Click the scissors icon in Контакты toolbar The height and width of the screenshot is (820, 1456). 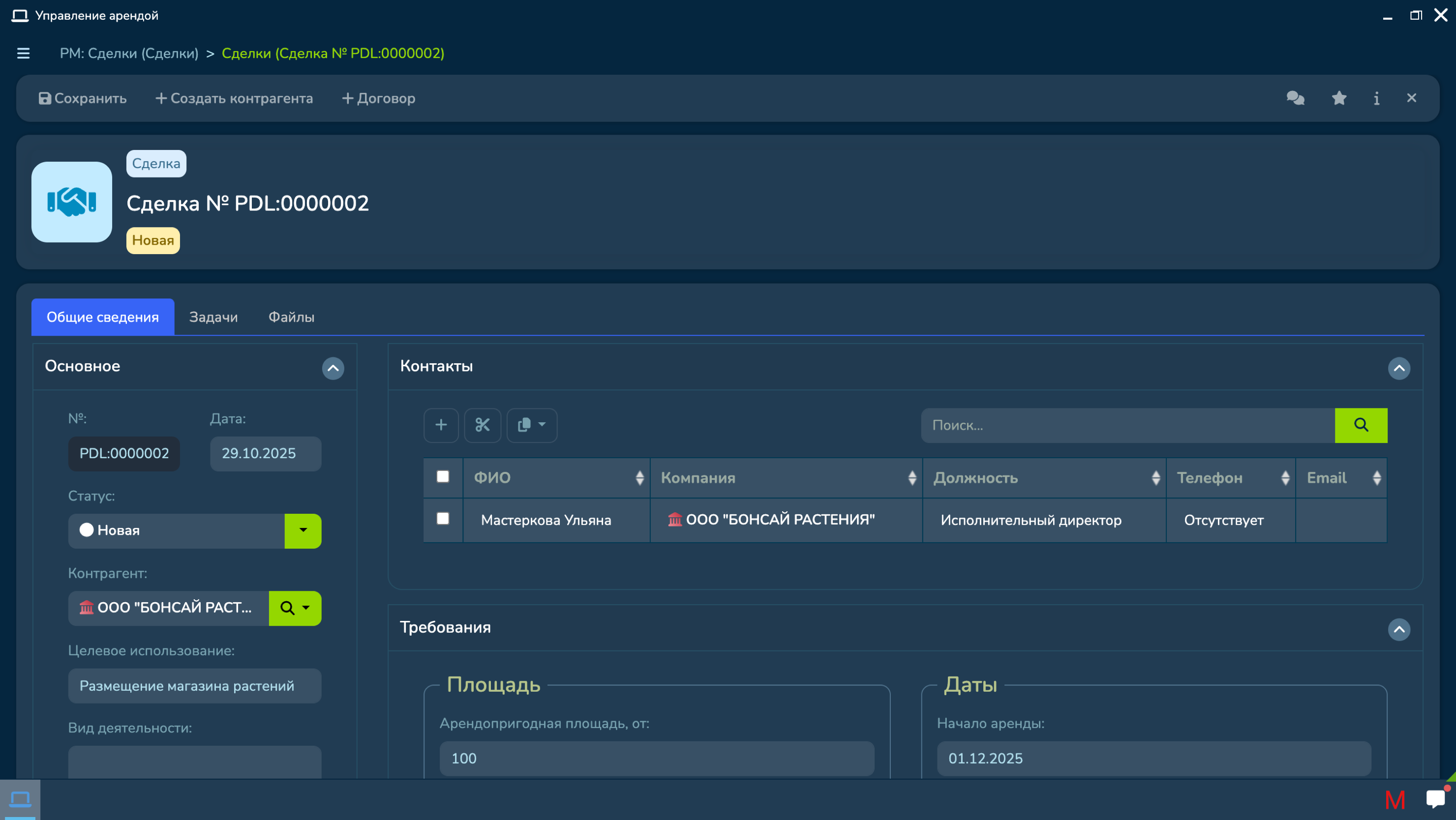click(482, 425)
